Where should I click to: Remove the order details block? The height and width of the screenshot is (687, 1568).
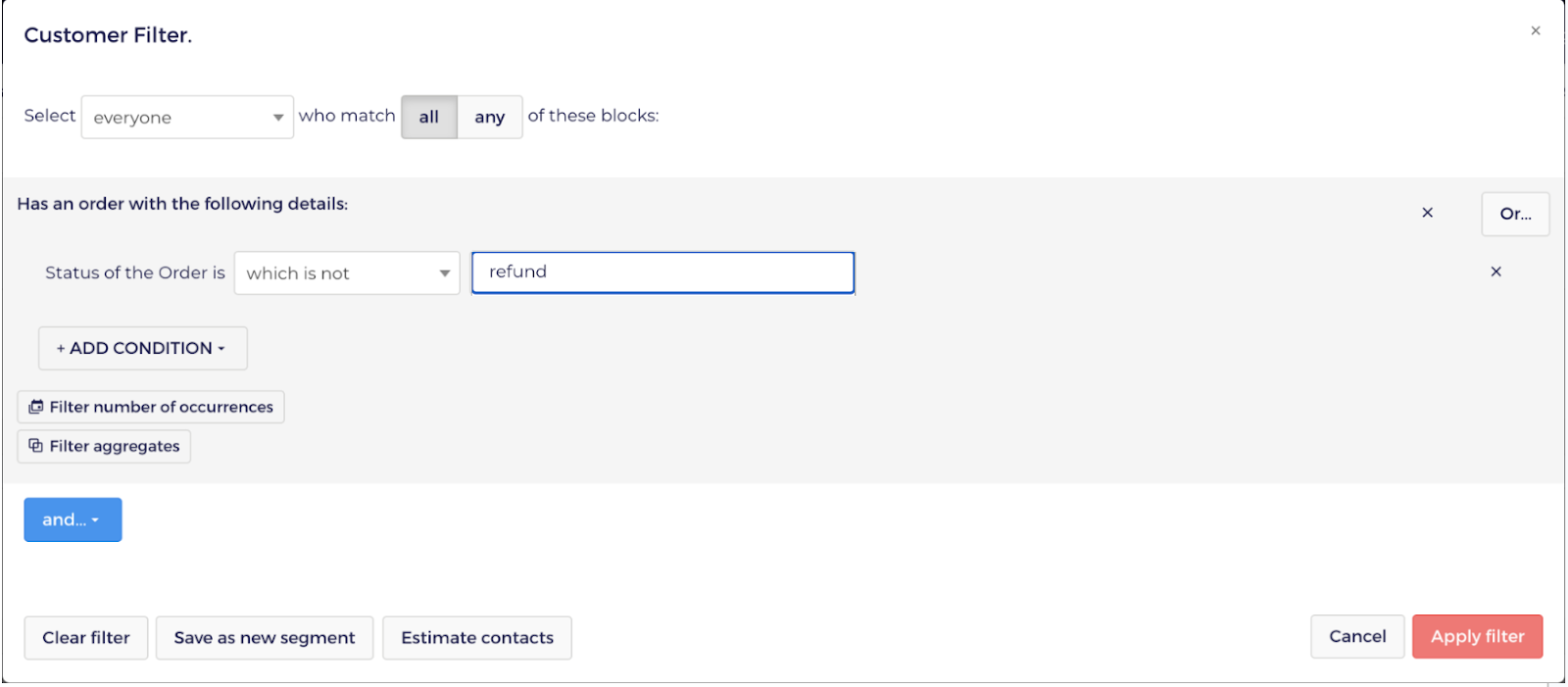click(1427, 213)
